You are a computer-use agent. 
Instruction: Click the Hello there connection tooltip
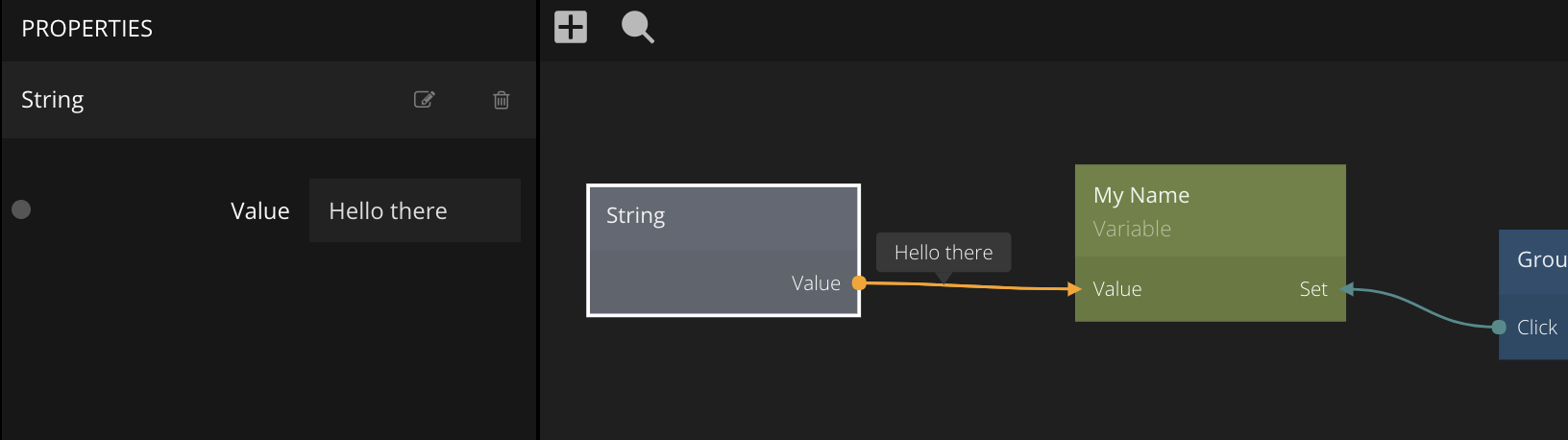pos(943,253)
